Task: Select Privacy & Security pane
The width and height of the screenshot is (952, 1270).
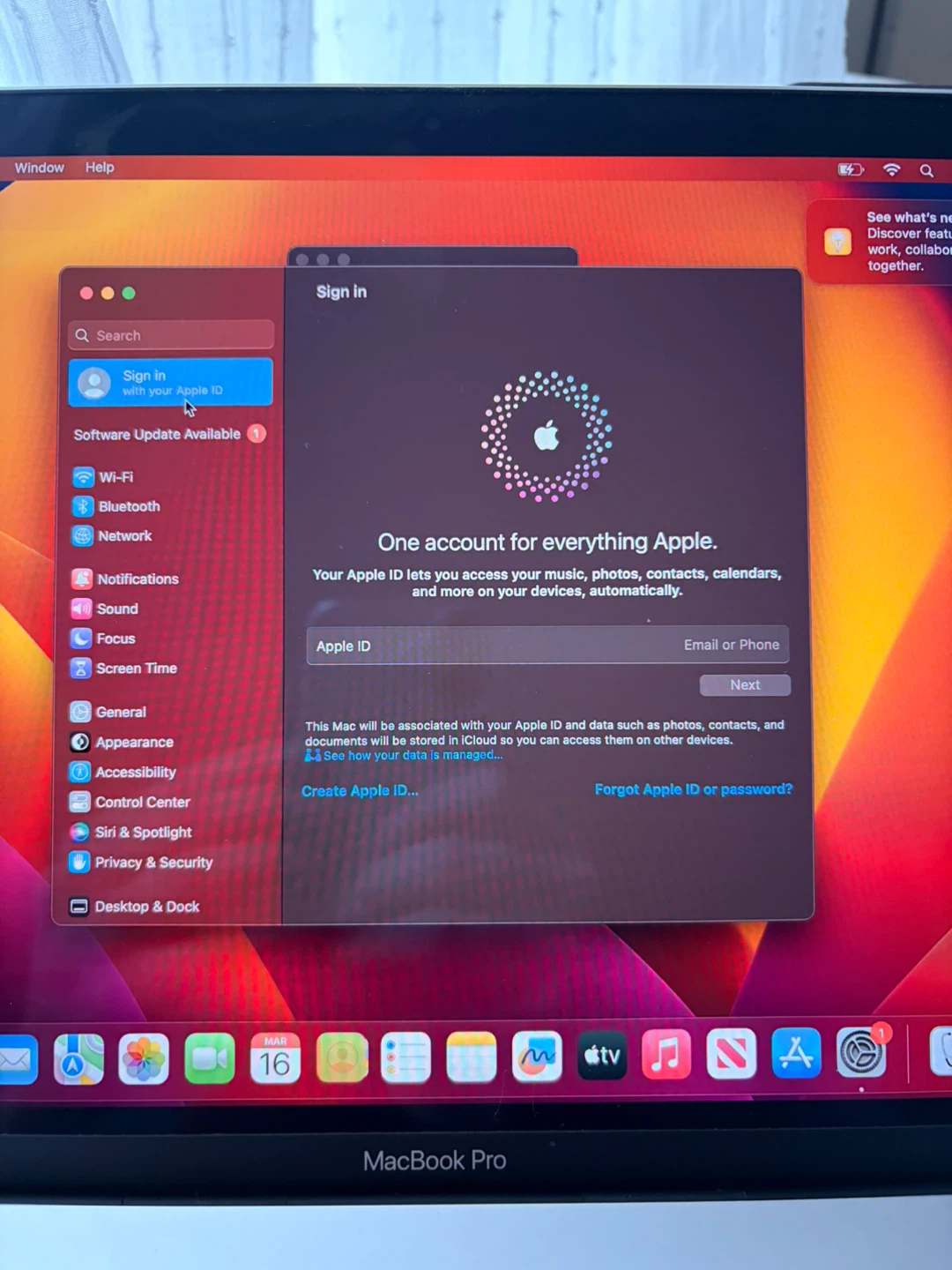Action: tap(152, 863)
